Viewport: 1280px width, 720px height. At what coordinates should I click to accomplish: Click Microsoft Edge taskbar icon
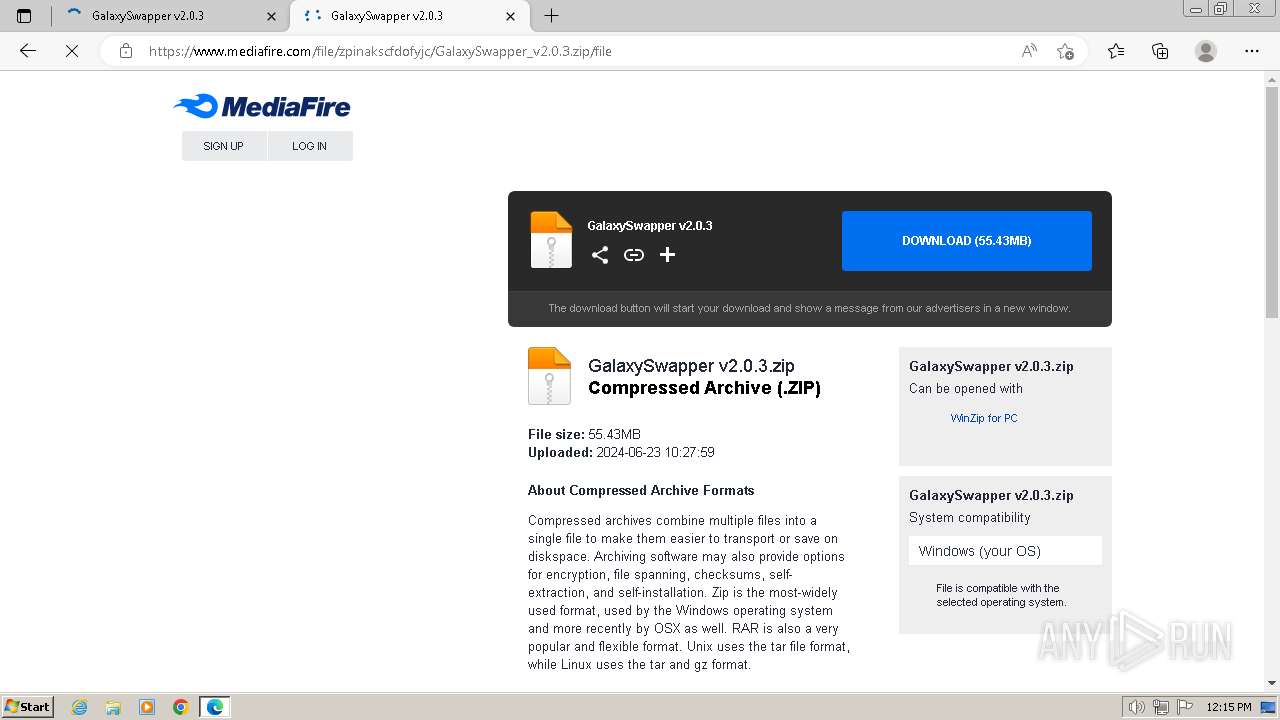click(215, 707)
